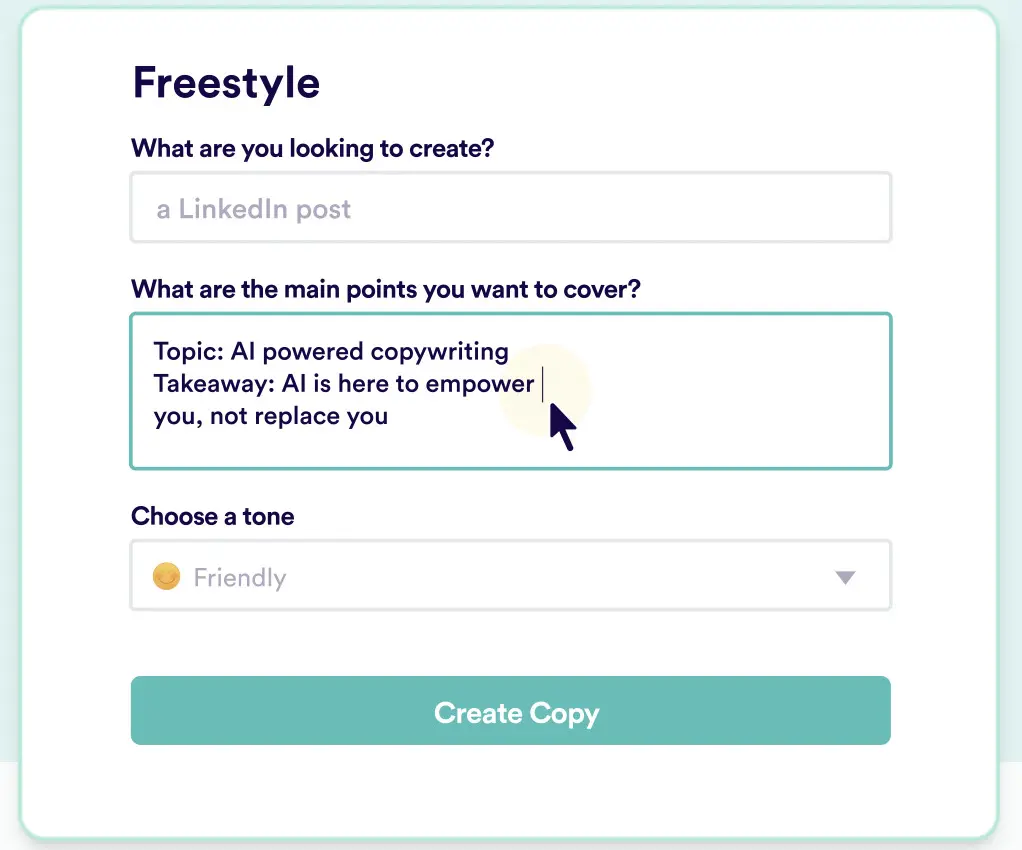1022x850 pixels.
Task: Click the Freestyle heading
Action: coord(226,82)
